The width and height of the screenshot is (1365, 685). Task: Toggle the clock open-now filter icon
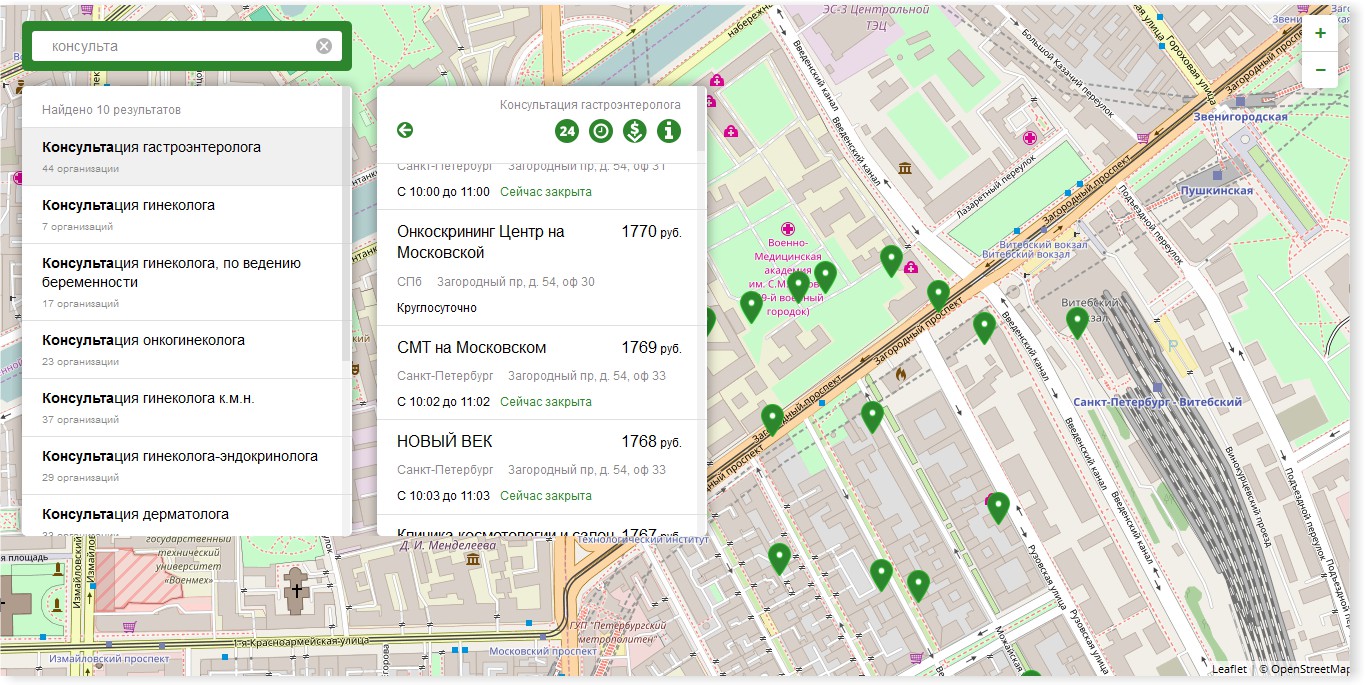[601, 131]
